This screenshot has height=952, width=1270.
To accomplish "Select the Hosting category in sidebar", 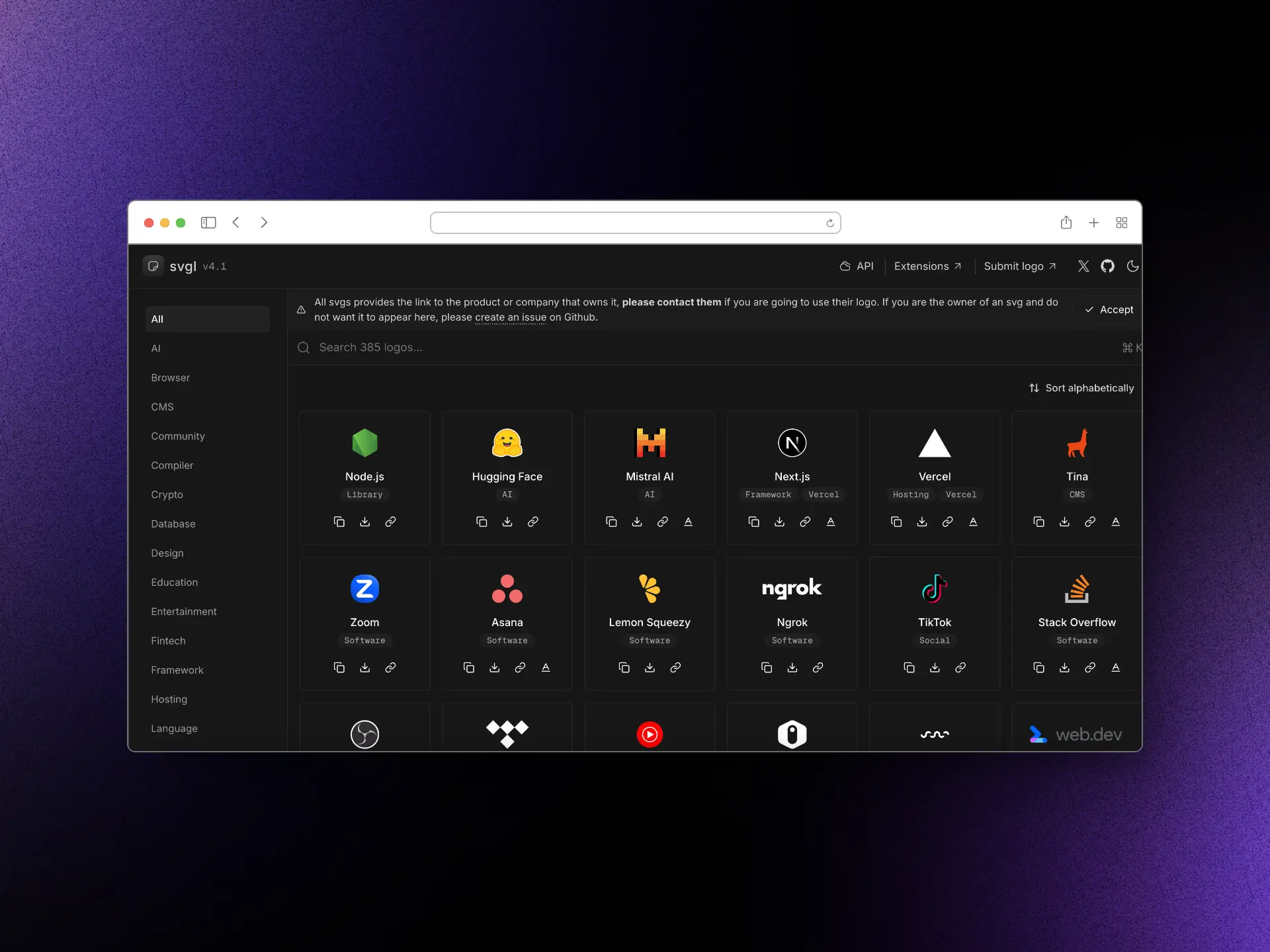I will click(x=208, y=699).
